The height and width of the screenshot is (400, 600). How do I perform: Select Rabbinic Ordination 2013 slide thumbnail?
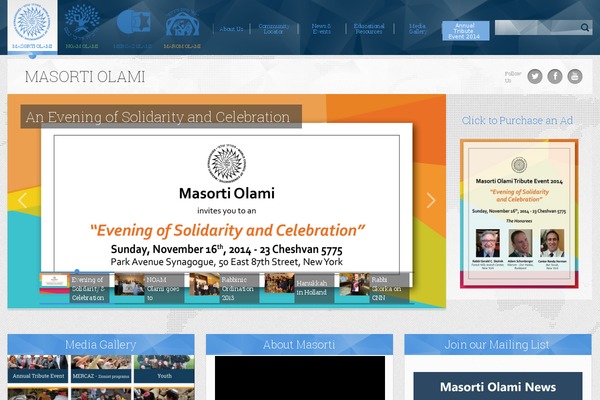[224, 288]
